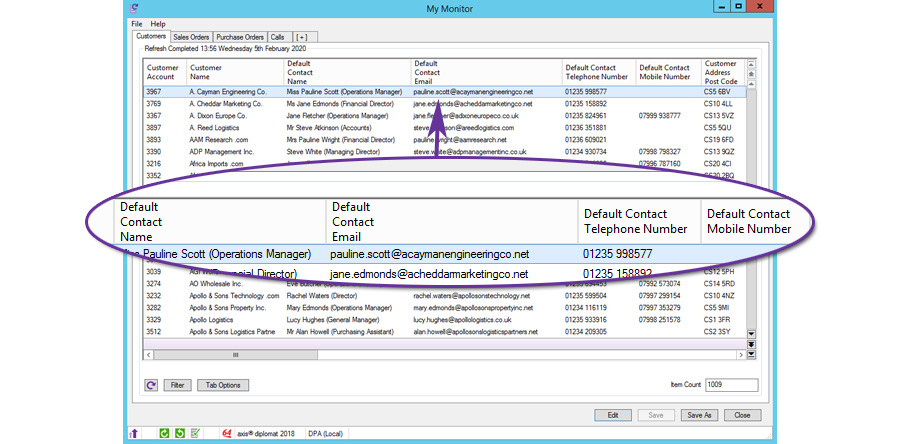Click Steve White (Managing Director) cell
Screen dimensions: 900x444
pyautogui.click(x=333, y=152)
